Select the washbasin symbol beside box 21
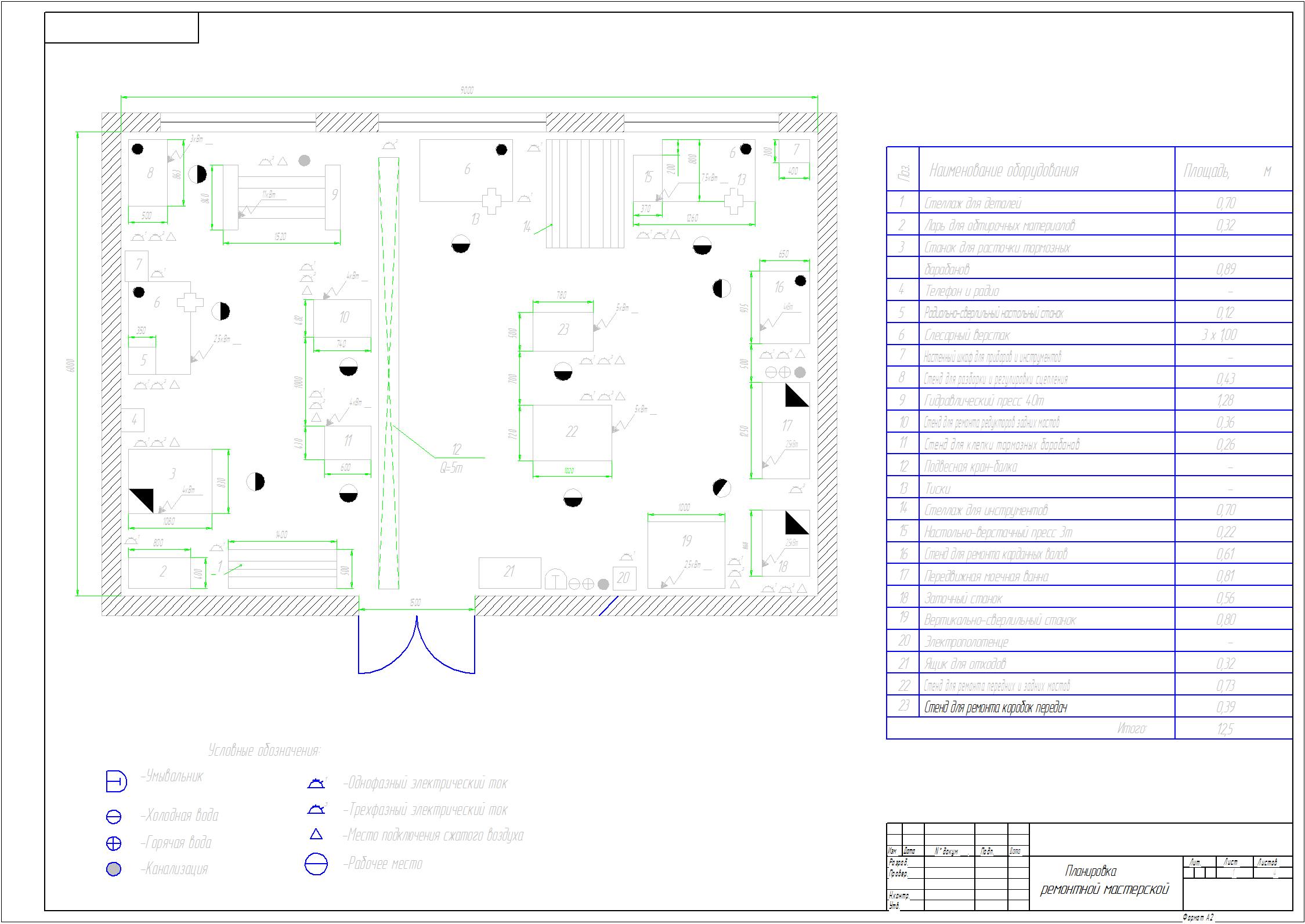This screenshot has width=1305, height=924. 555,578
